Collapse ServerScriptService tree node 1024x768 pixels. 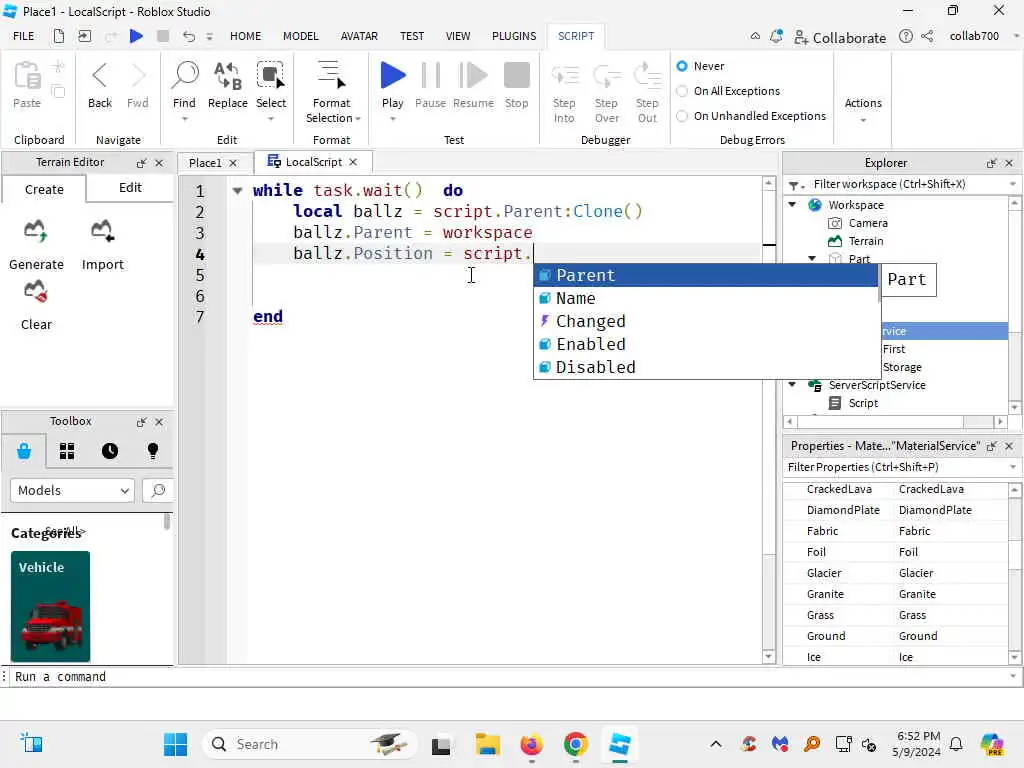pos(792,385)
